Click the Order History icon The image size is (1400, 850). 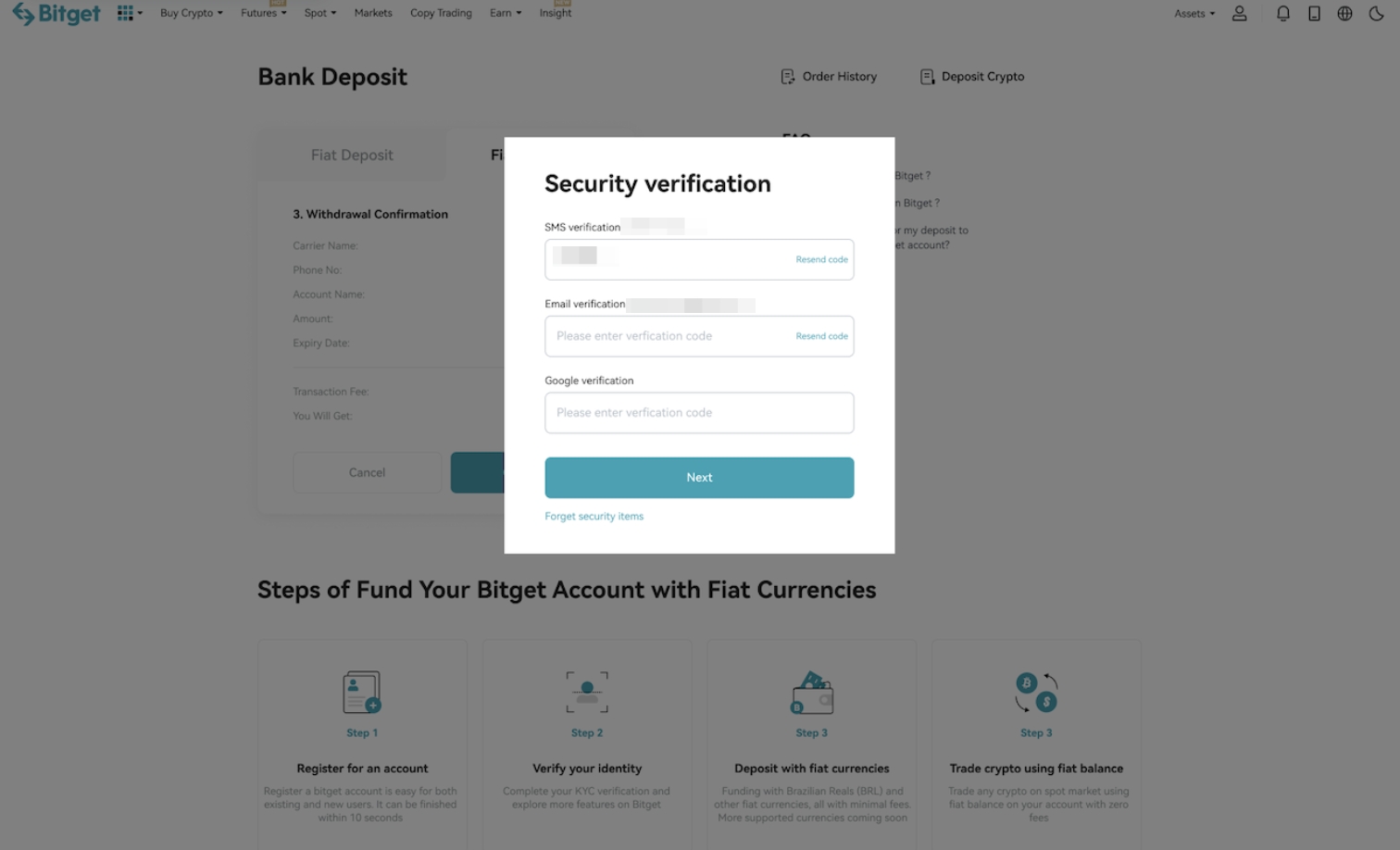[787, 77]
